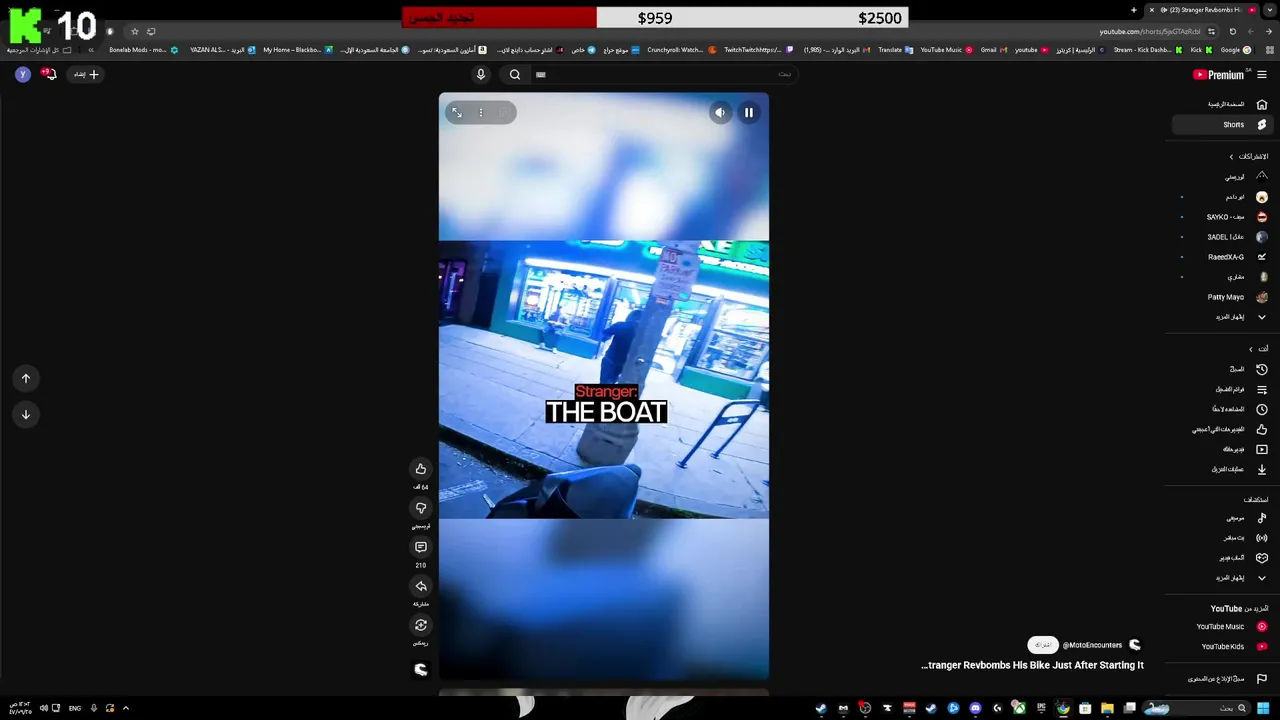Open the RaeedXA-G subscription channel

1222,257
